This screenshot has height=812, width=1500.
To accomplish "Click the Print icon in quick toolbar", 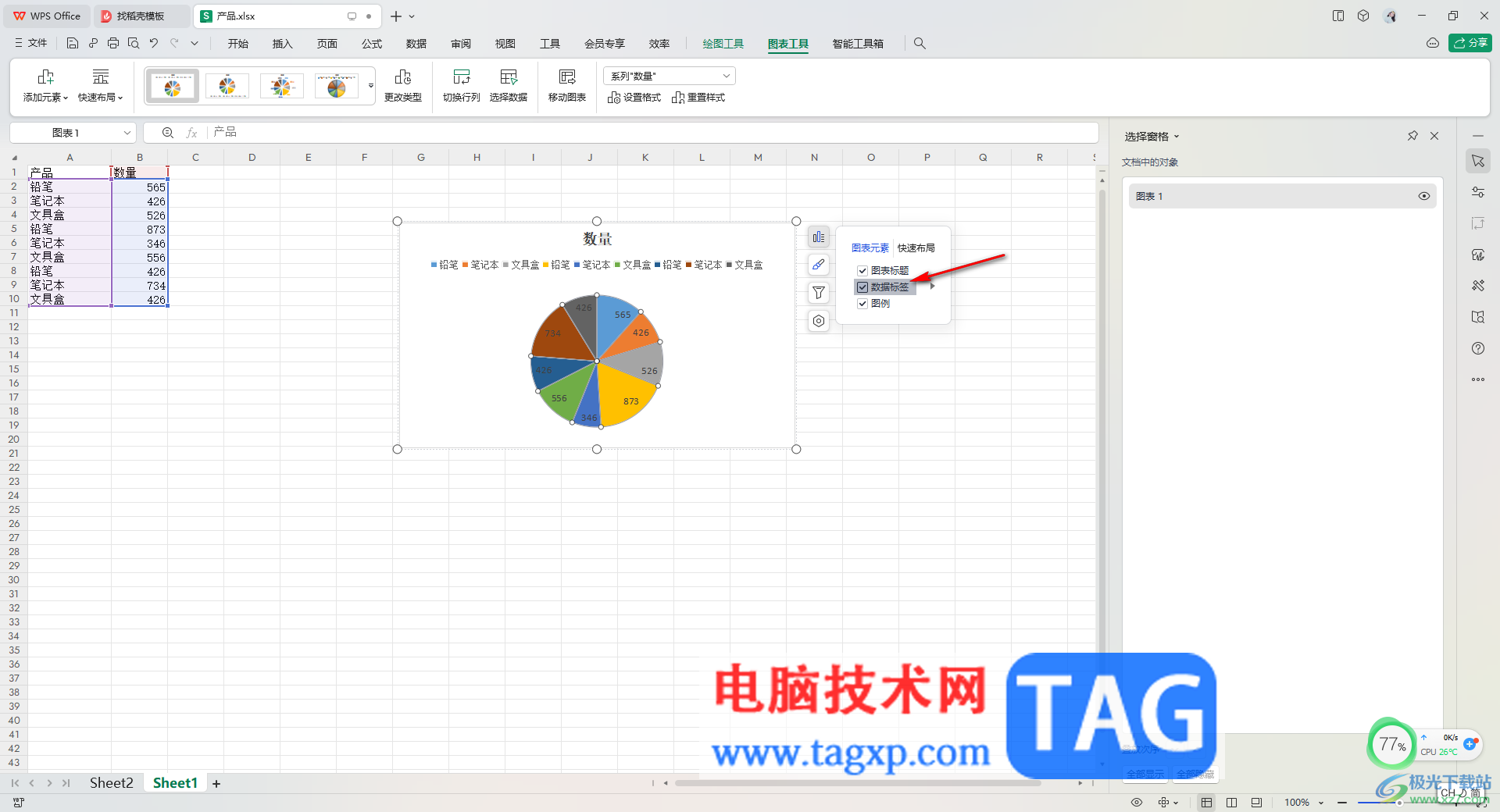I will [113, 44].
